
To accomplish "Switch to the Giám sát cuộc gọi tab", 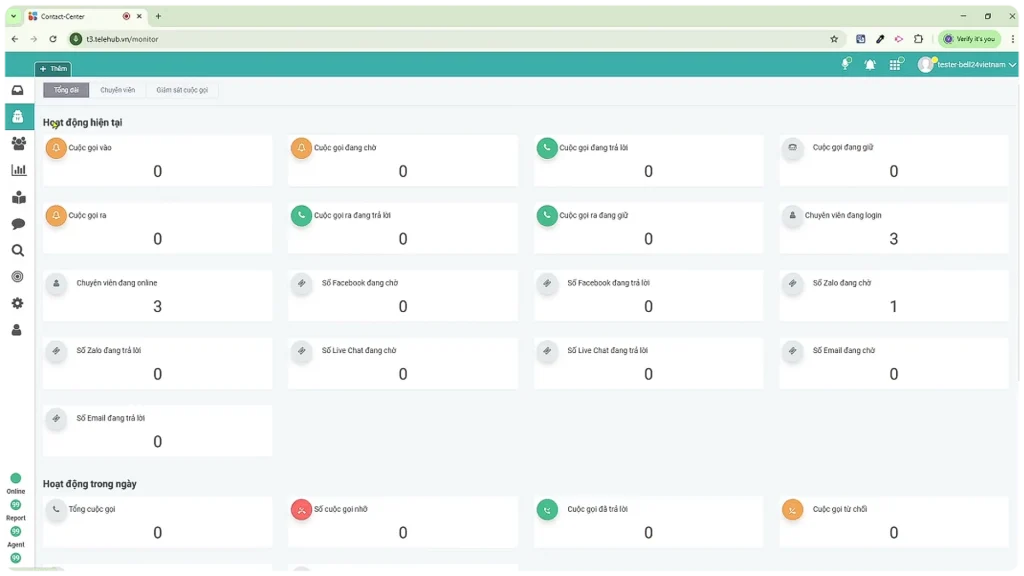I will pyautogui.click(x=182, y=90).
